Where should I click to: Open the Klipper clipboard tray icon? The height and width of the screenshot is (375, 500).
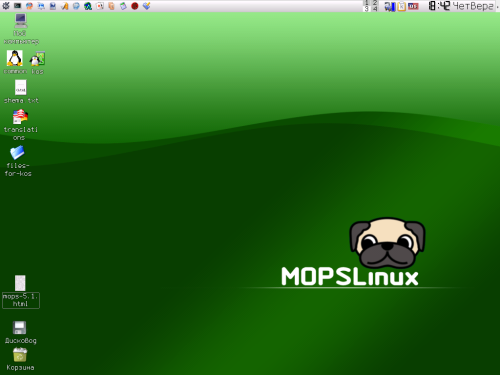click(x=402, y=6)
